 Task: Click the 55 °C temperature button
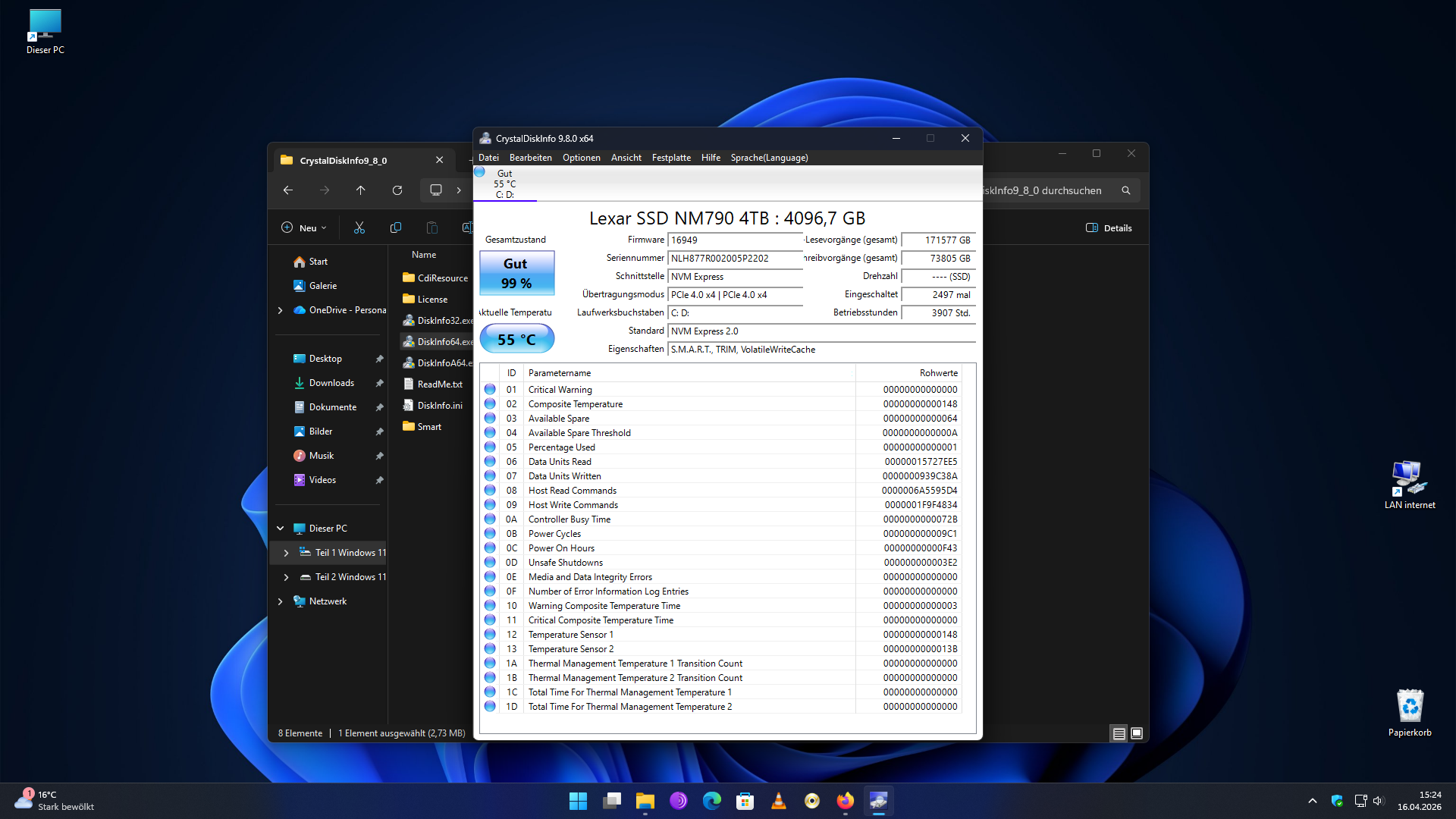pos(516,339)
